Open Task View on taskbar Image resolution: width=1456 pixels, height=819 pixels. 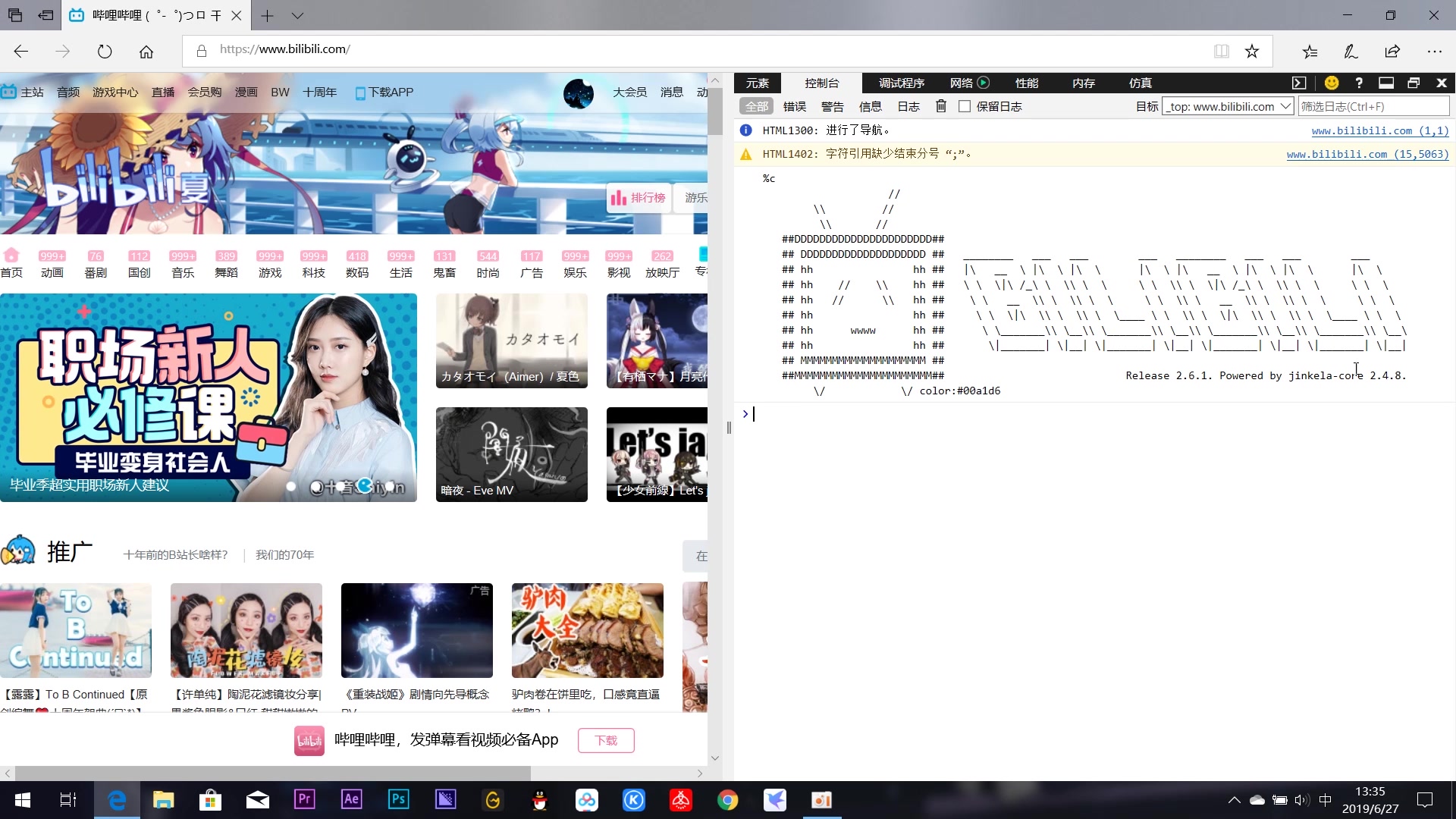click(x=68, y=799)
